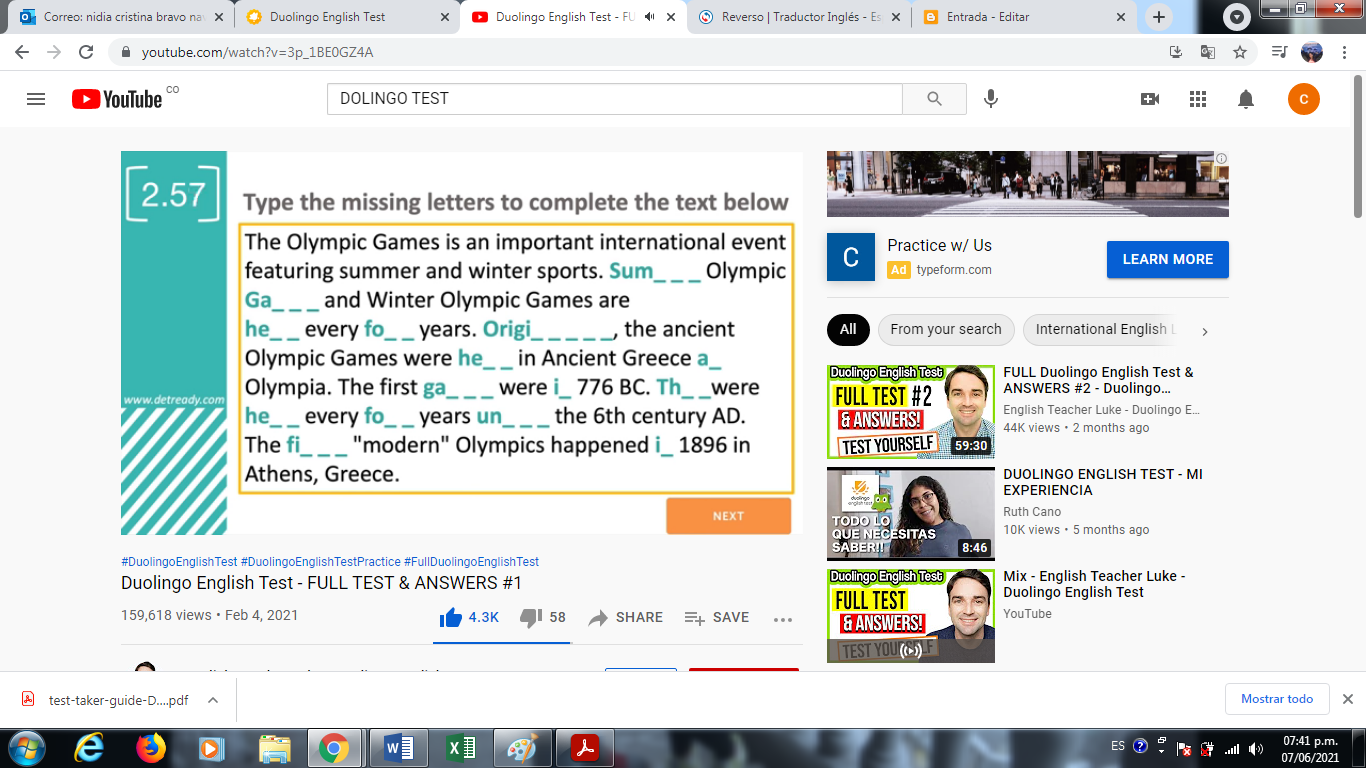1366x768 pixels.
Task: Open the account avatar menu
Action: point(1304,99)
